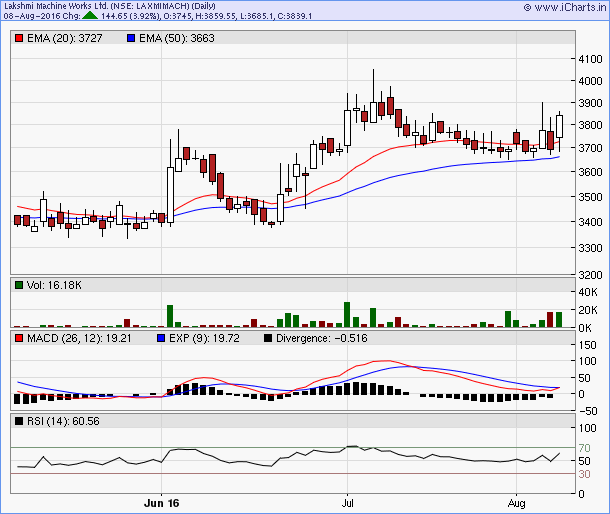Viewport: 610px width, 514px height.
Task: Click the 3500 price axis label
Action: point(590,196)
